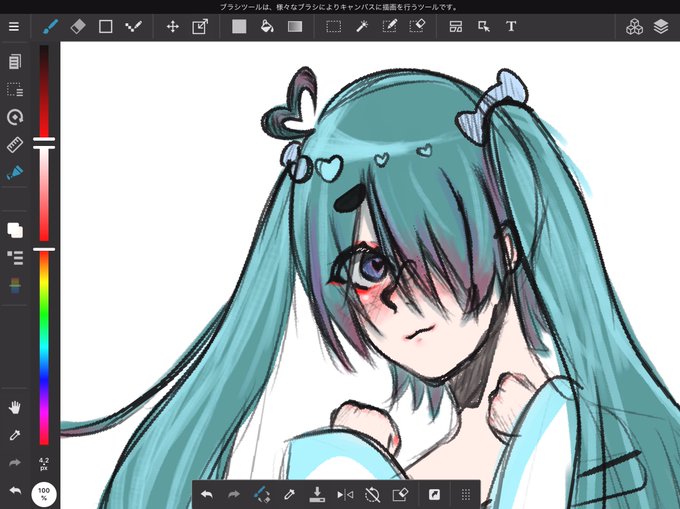The image size is (680, 509).
Task: Reset canvas rotation in bottom bar
Action: click(x=373, y=494)
